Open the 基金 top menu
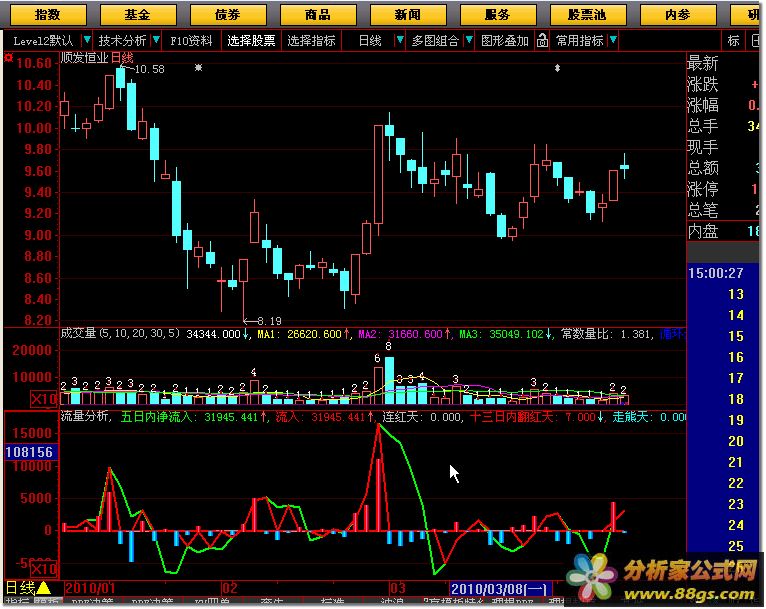 138,15
